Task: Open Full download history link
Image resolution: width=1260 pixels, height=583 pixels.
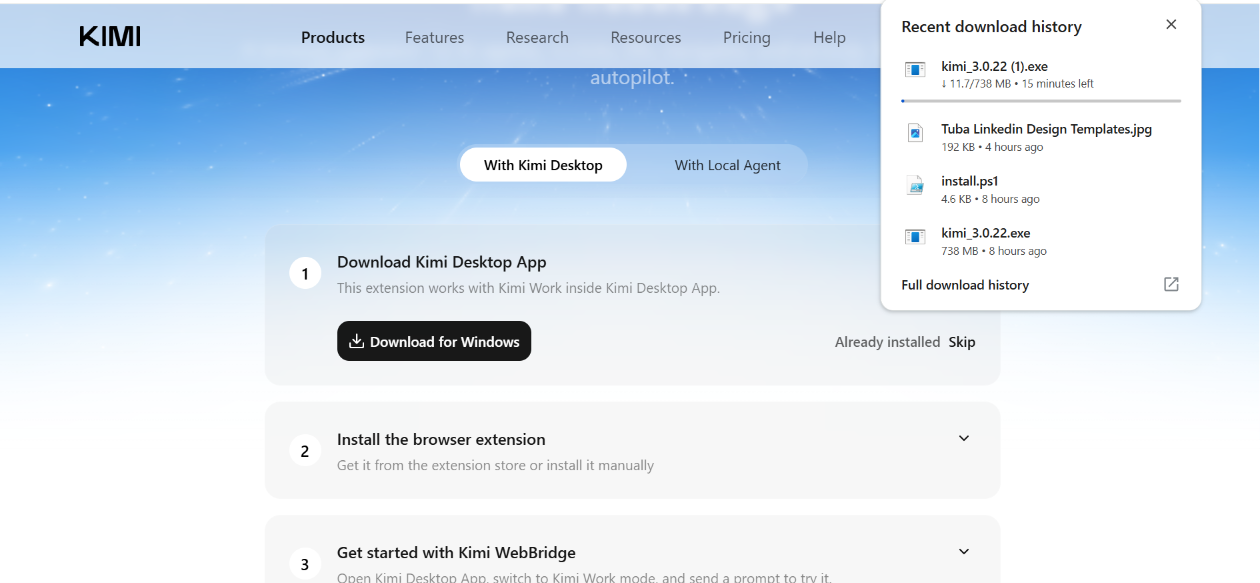Action: tap(965, 285)
